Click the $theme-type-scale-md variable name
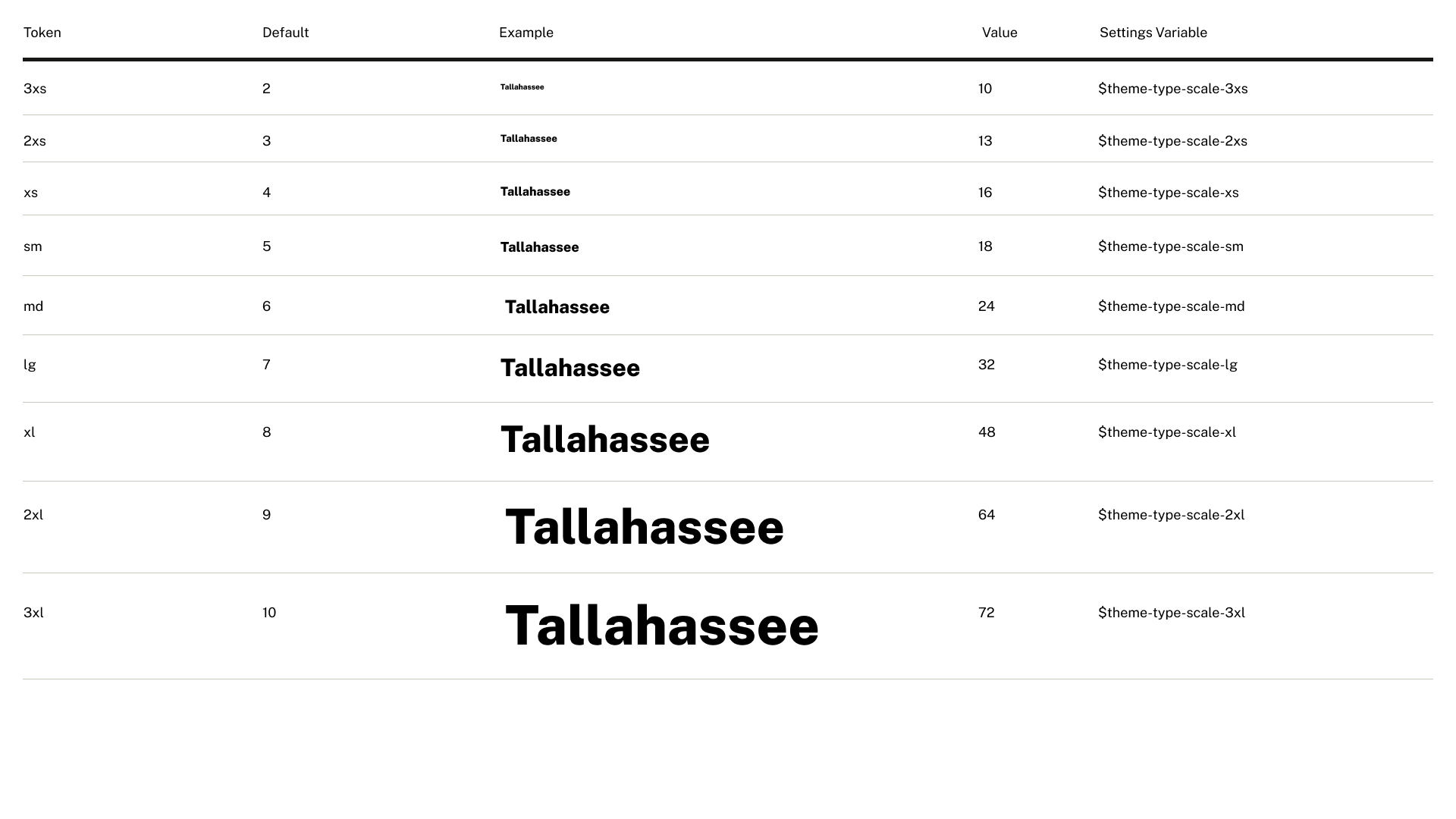Image resolution: width=1456 pixels, height=819 pixels. (x=1171, y=306)
